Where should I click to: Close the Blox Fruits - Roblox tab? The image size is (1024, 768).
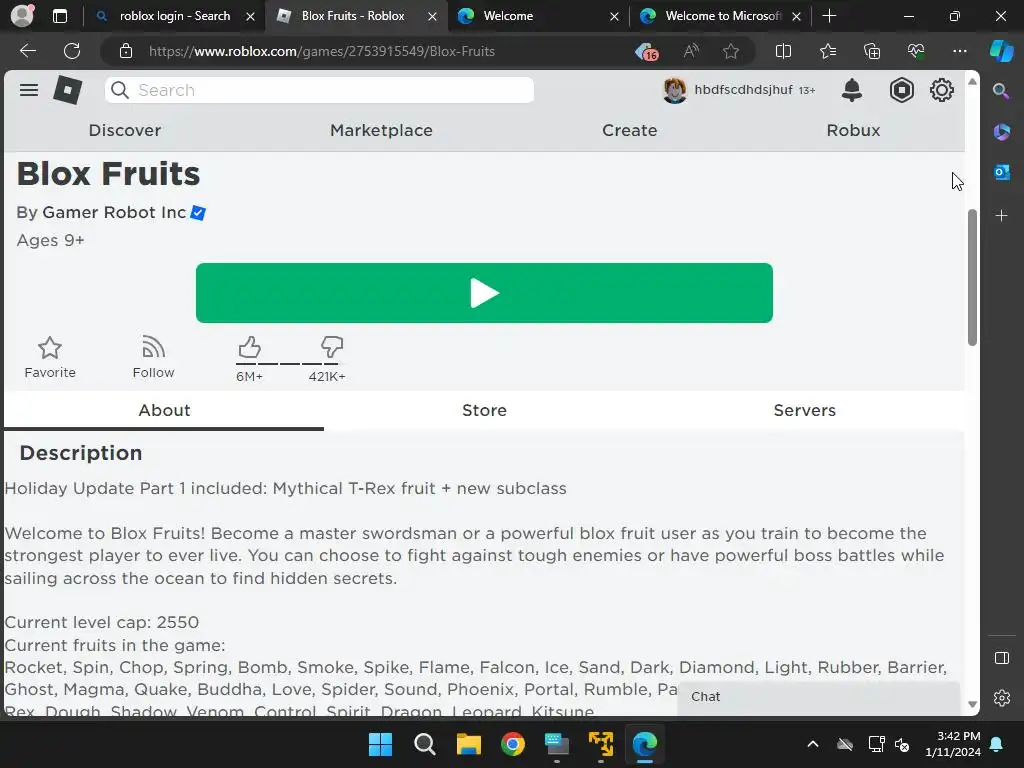(x=432, y=16)
